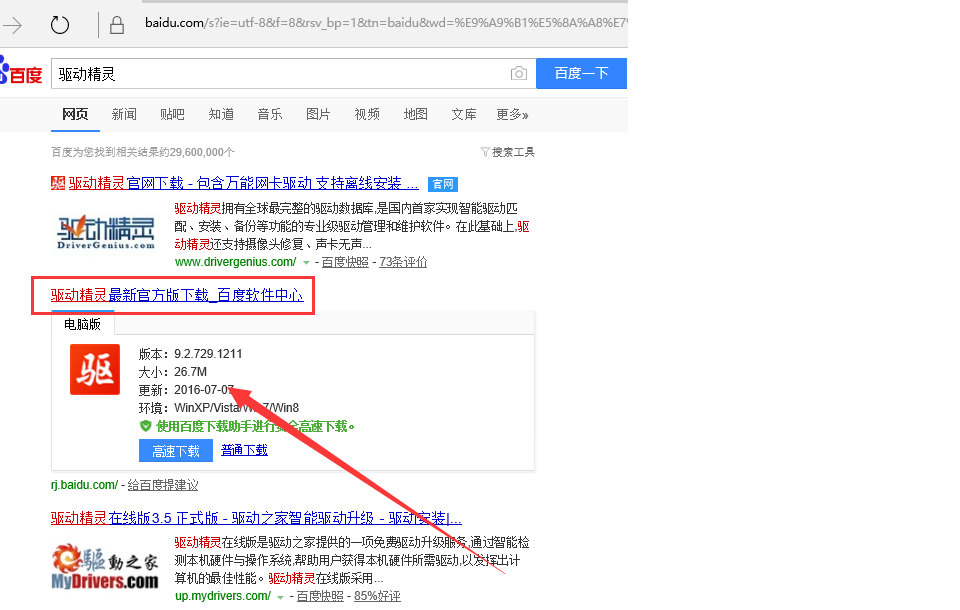Expand the dropdown arrow after up.mydrivers.com
This screenshot has height=610, width=960.
click(280, 597)
